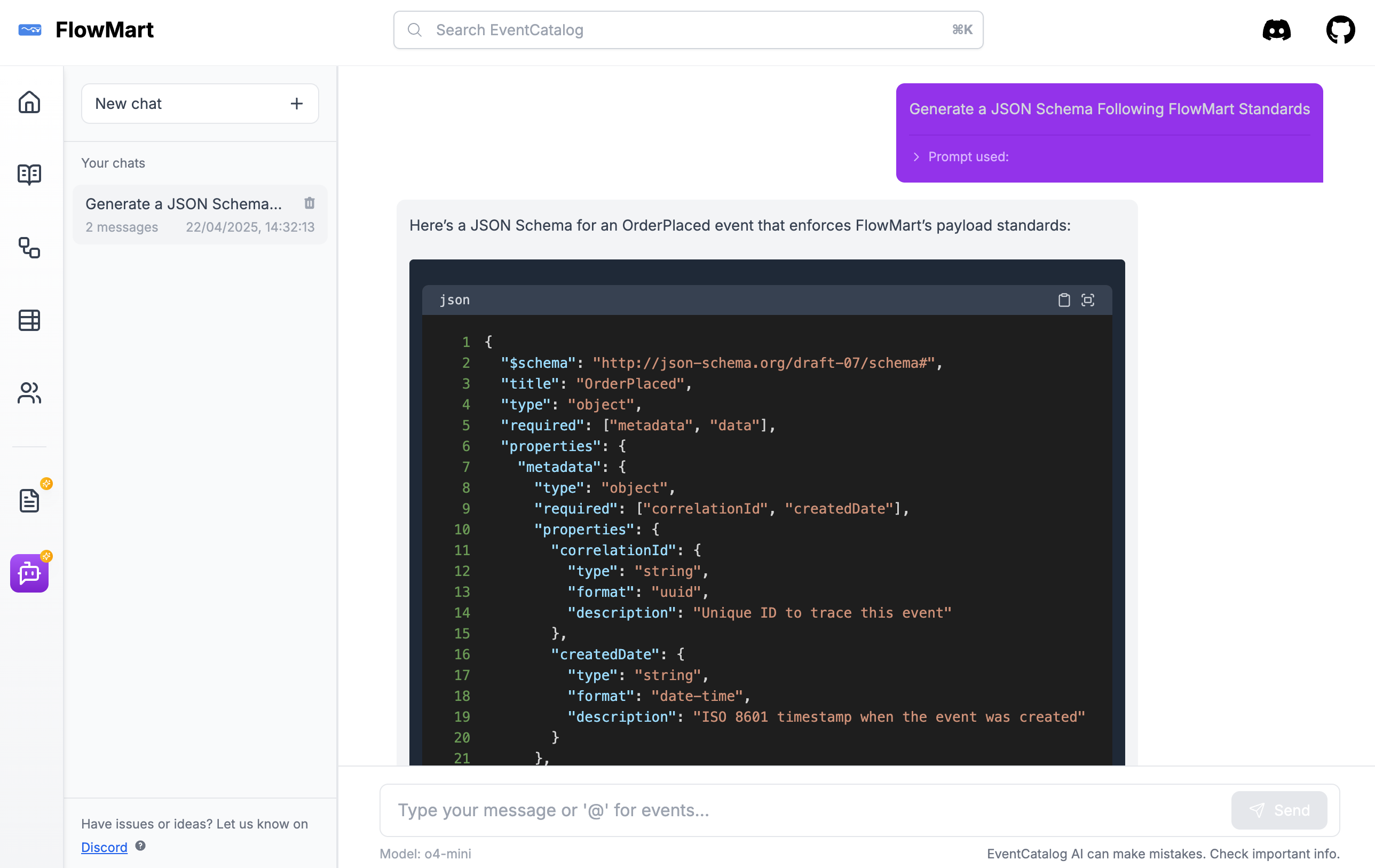Screen dimensions: 1375x868
Task: Start a new chat with the plus button
Action: pos(296,104)
